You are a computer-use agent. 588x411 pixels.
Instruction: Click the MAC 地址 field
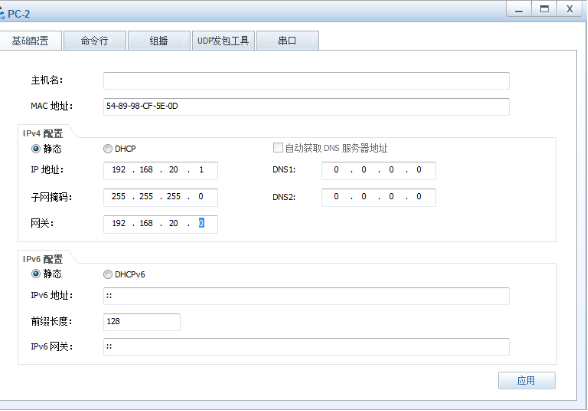tap(306, 106)
